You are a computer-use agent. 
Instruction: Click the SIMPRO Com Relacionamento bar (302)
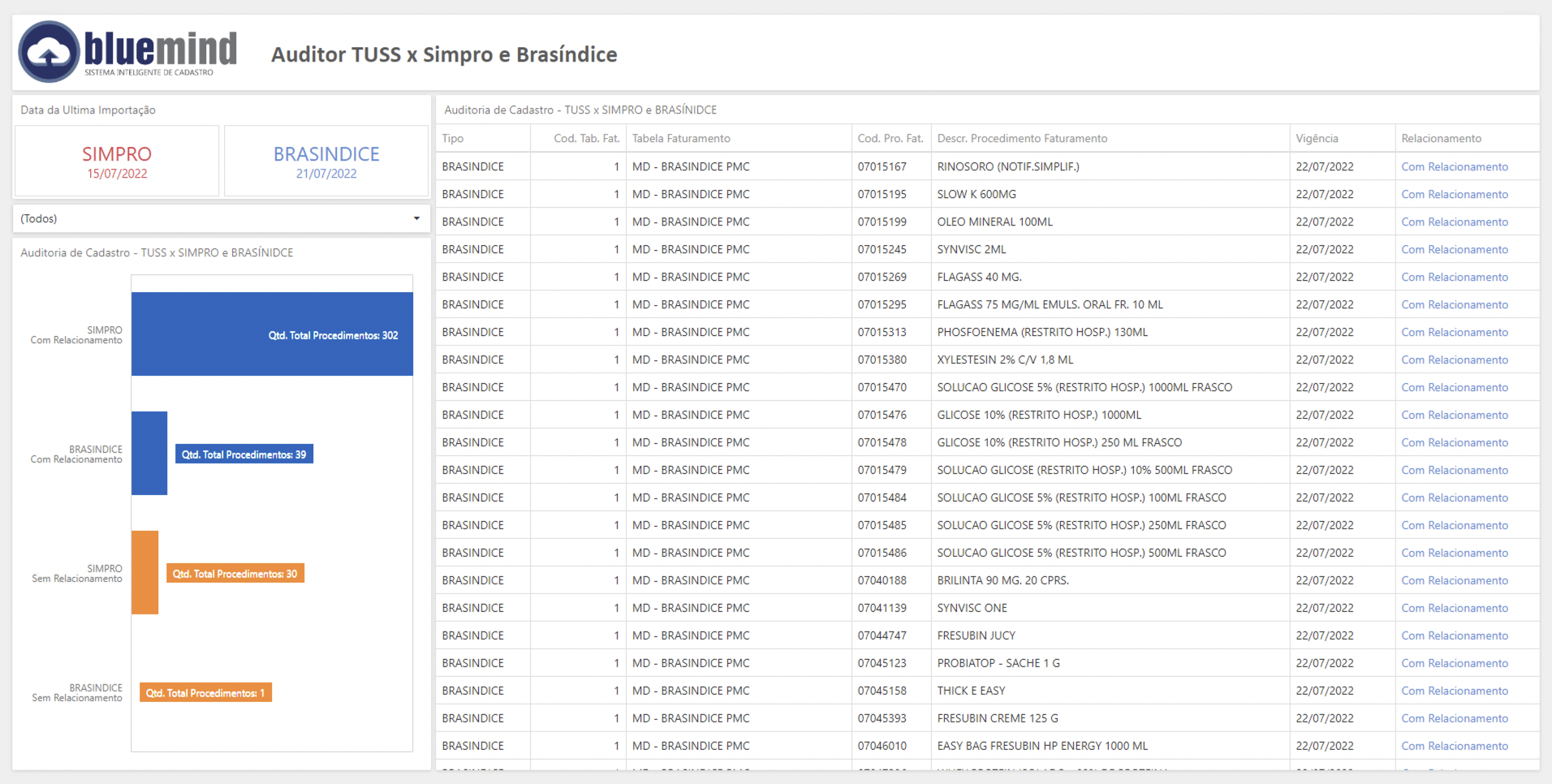[272, 334]
